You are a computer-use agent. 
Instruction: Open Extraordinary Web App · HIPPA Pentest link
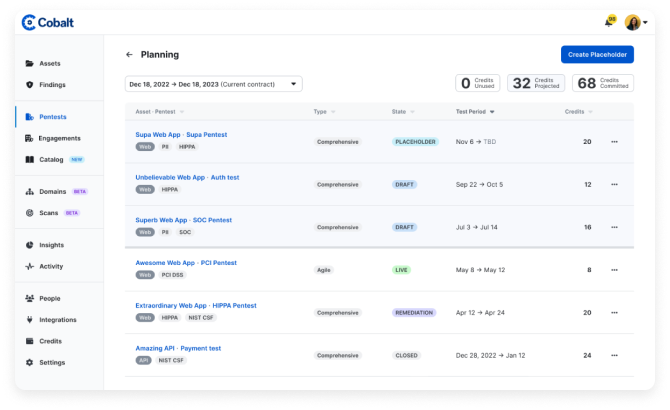(x=196, y=305)
